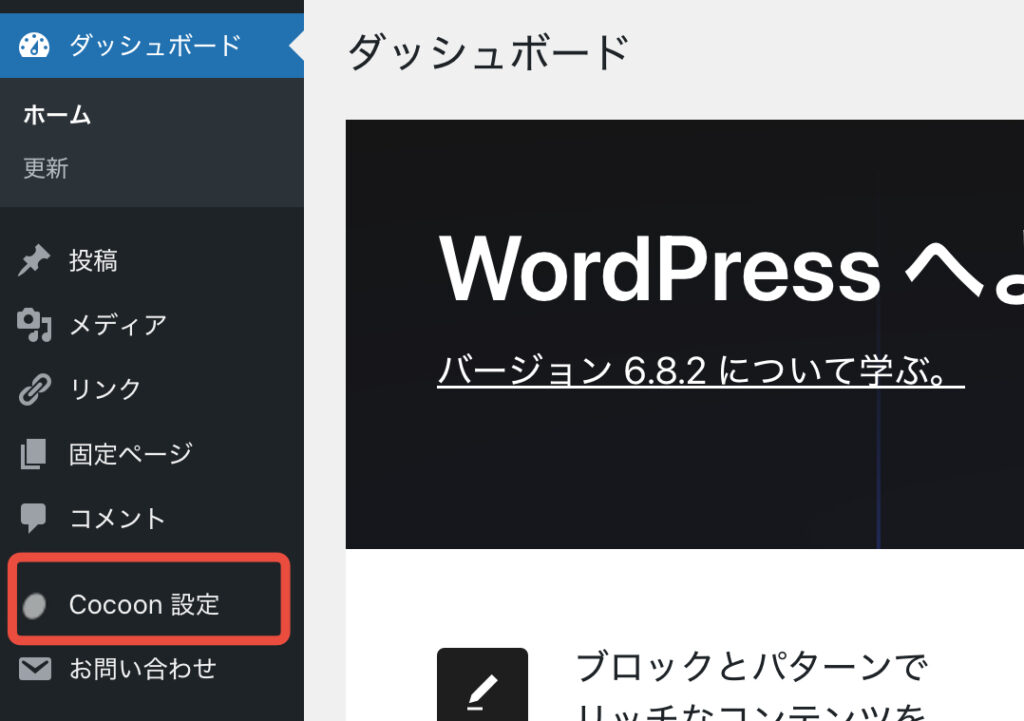Image resolution: width=1024 pixels, height=721 pixels.
Task: Click the ブロックとパターンで heading text
Action: pyautogui.click(x=752, y=667)
